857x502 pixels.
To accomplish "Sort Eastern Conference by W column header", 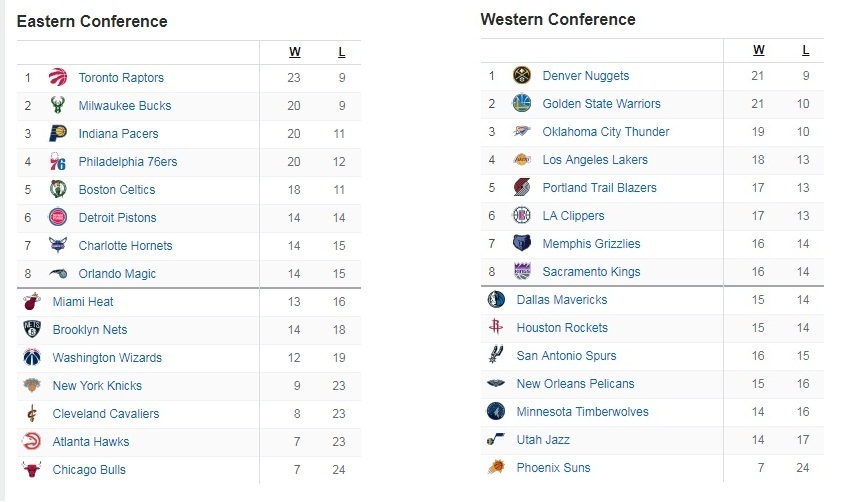I will pos(295,52).
